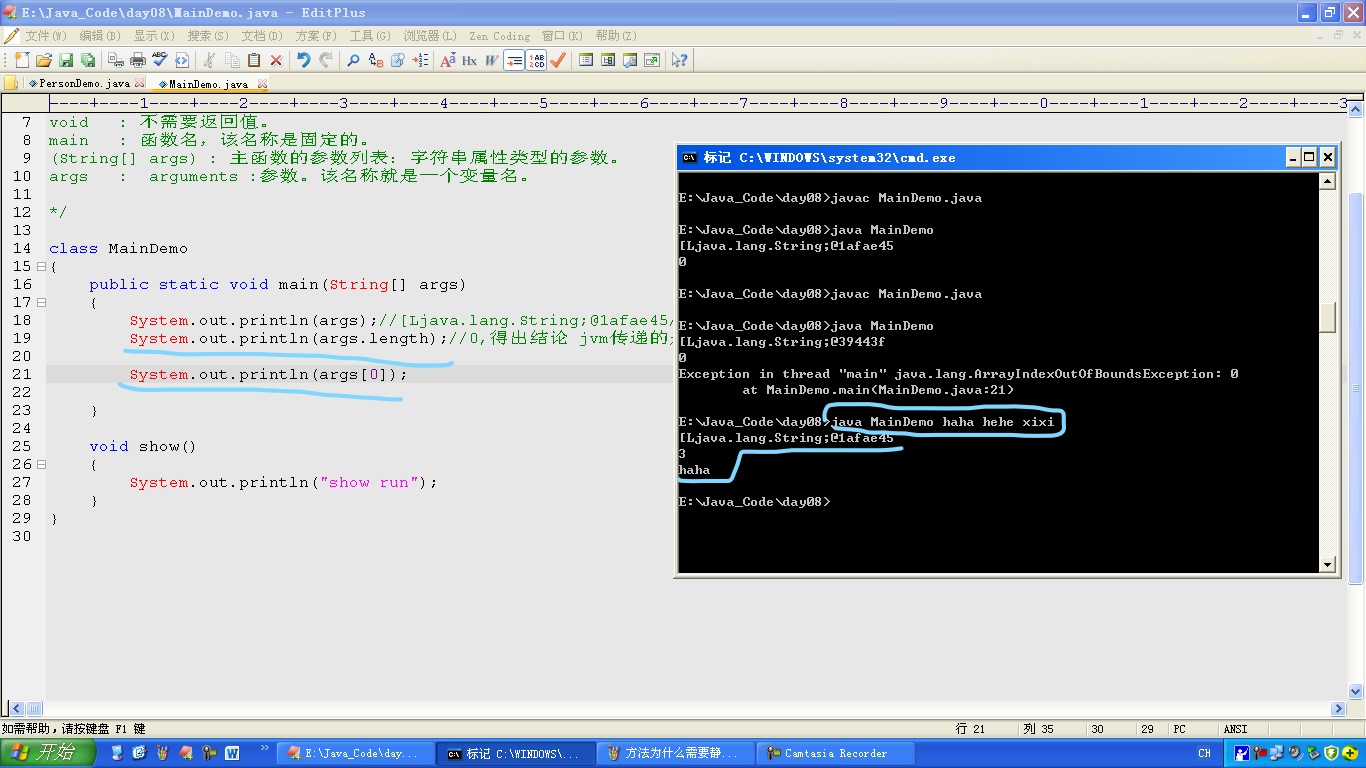The height and width of the screenshot is (768, 1366).
Task: Click the Replace icon in toolbar
Action: pos(376,60)
